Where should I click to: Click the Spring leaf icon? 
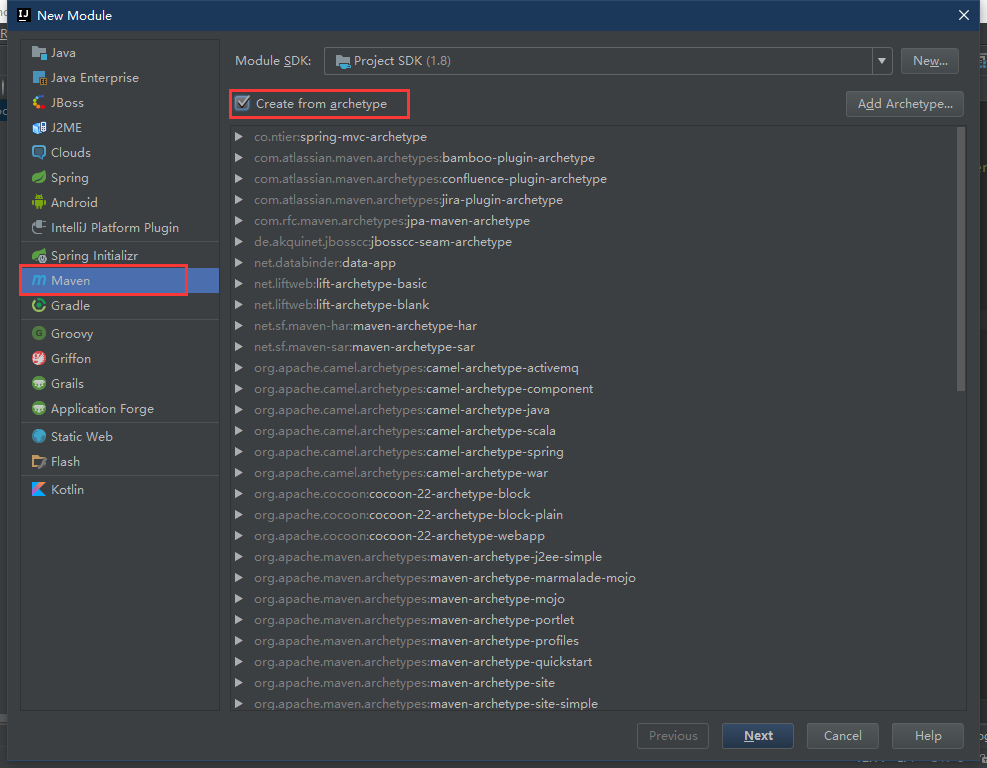39,178
